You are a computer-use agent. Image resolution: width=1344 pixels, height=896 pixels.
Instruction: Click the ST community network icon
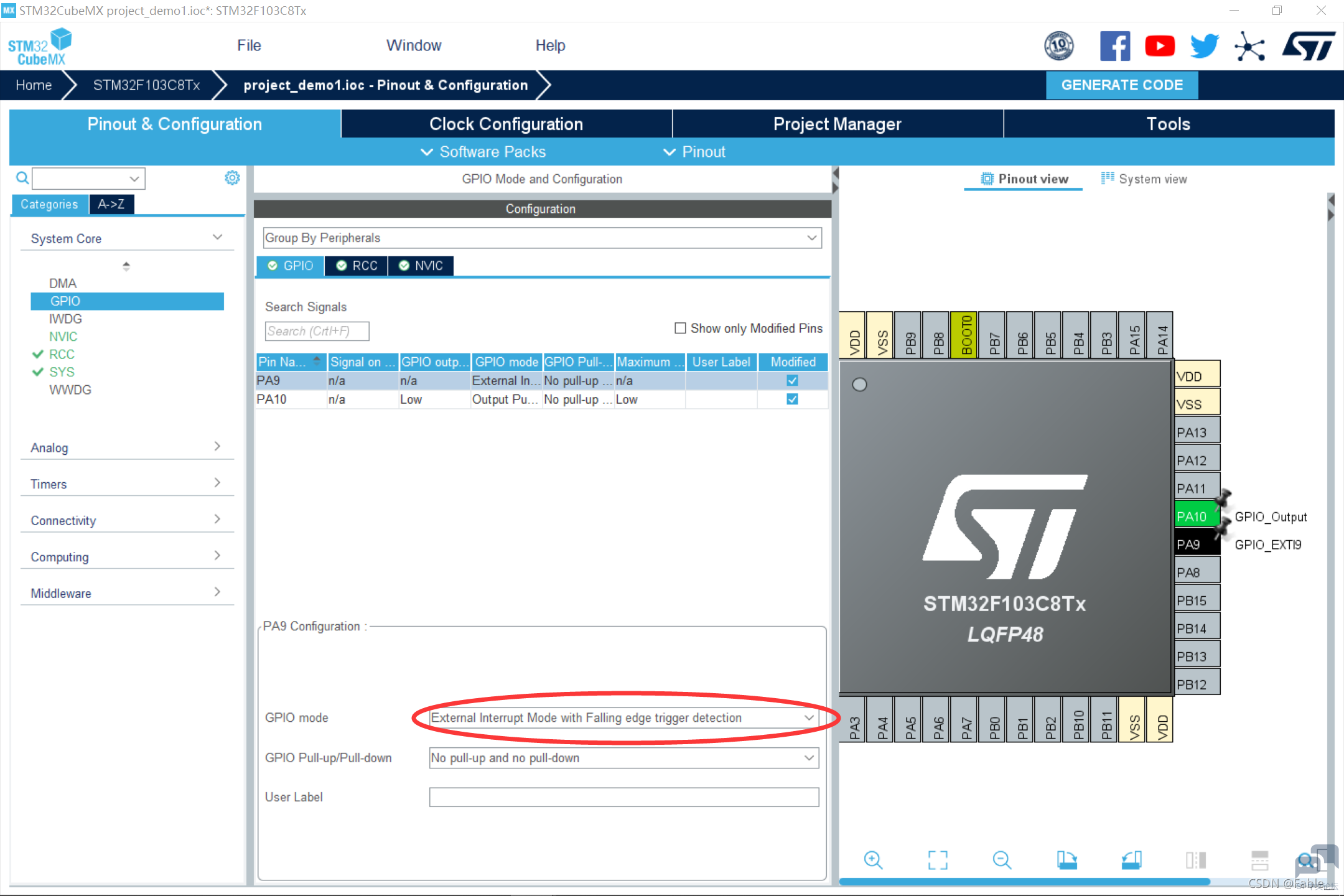point(1249,46)
